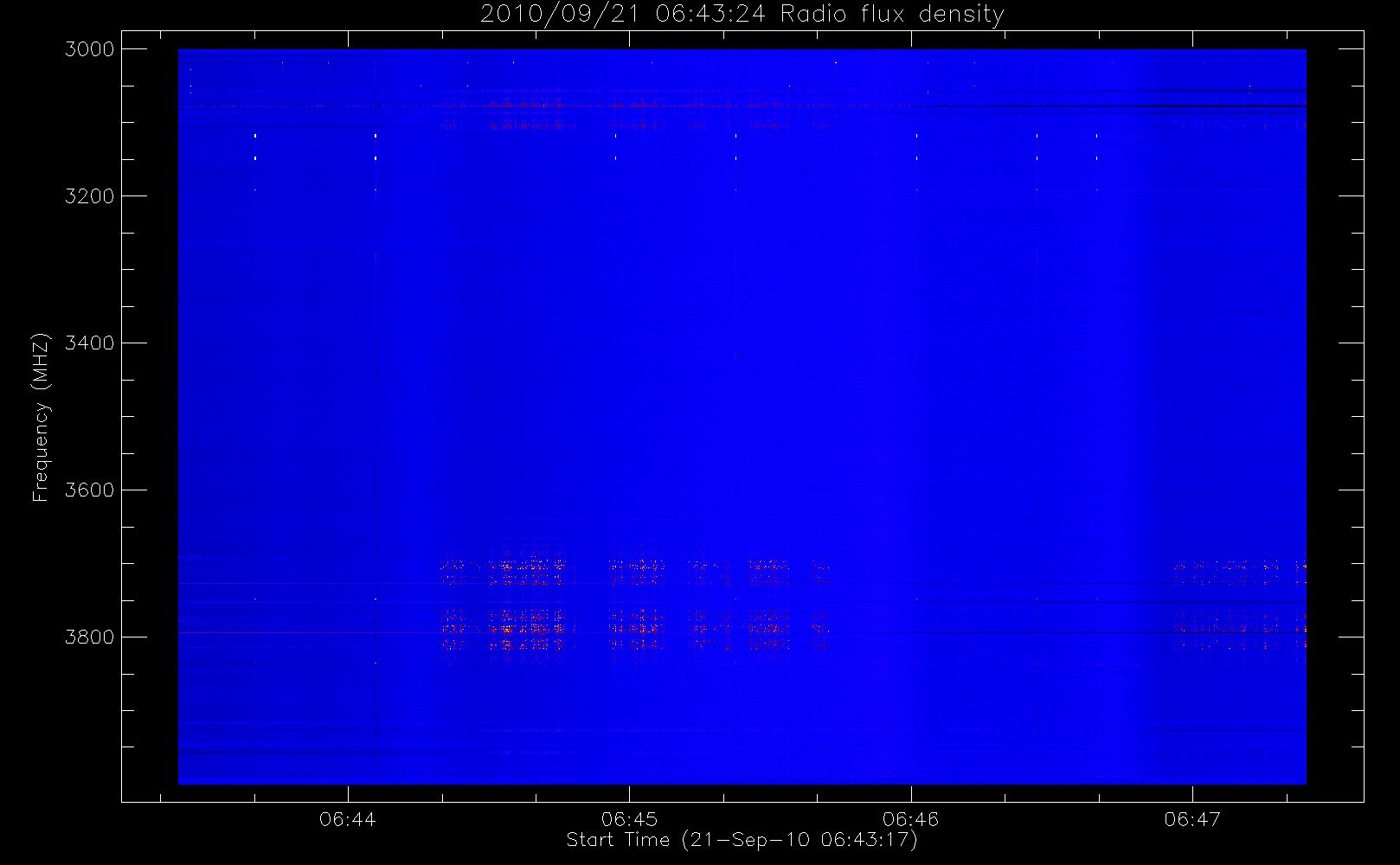Click the 3200 frequency tick label

point(90,196)
